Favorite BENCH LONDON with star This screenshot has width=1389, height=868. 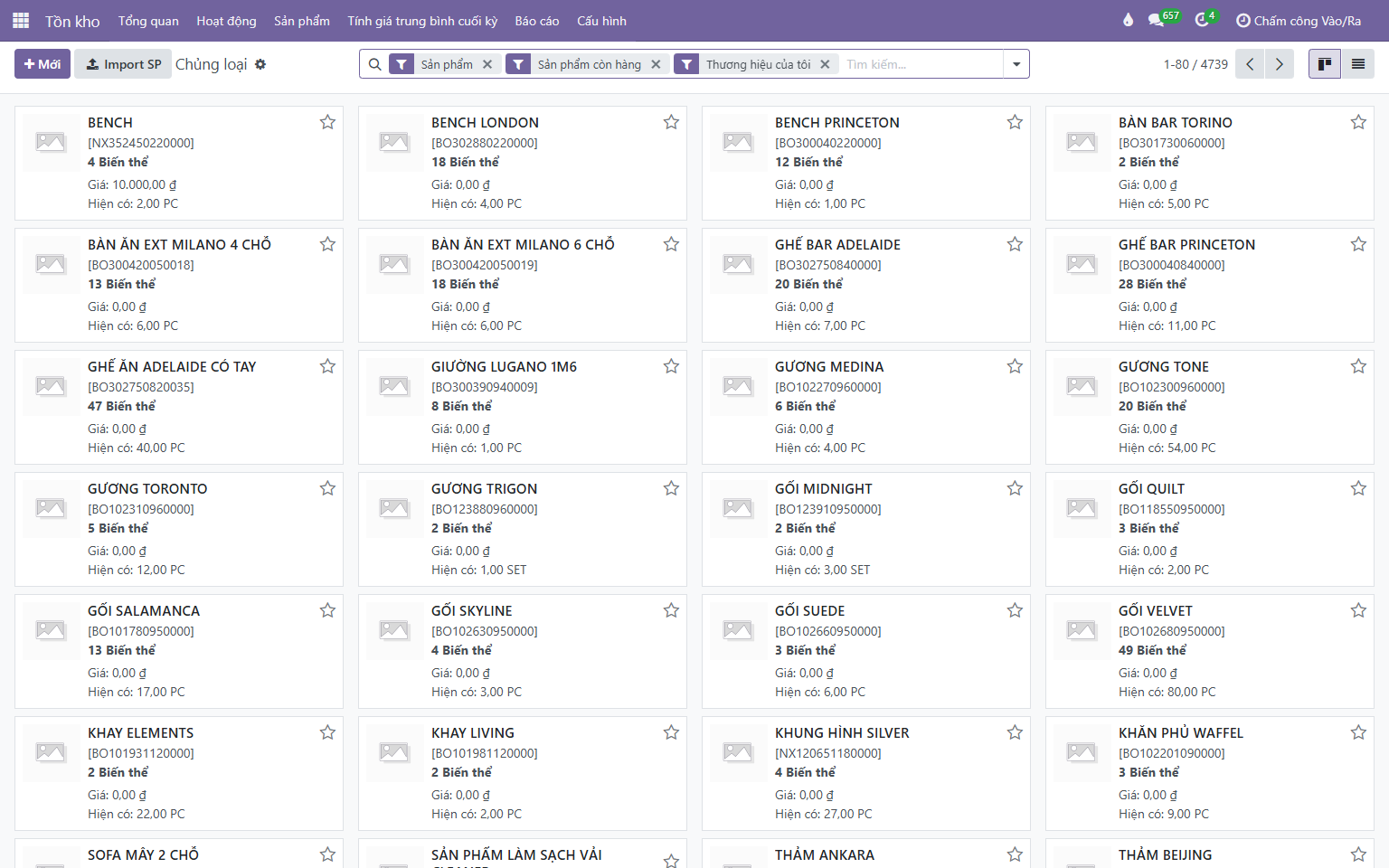tap(671, 122)
